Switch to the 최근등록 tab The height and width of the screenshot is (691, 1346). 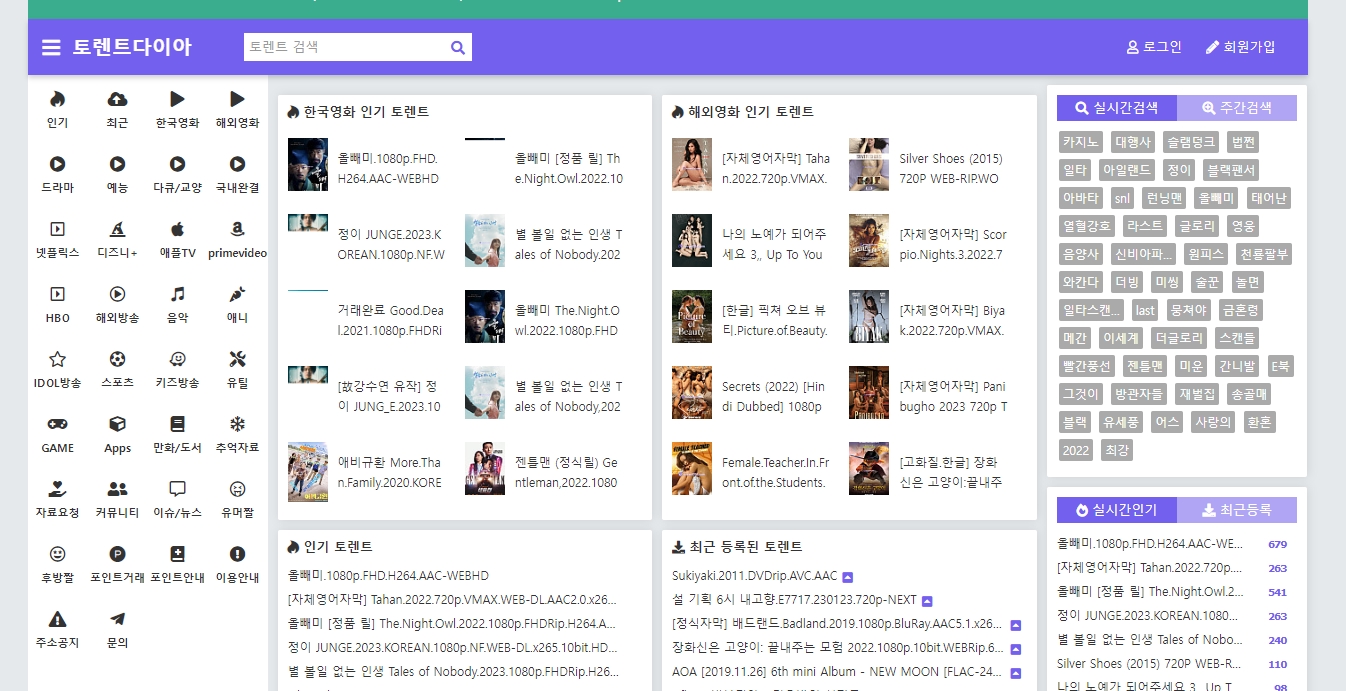(1237, 510)
